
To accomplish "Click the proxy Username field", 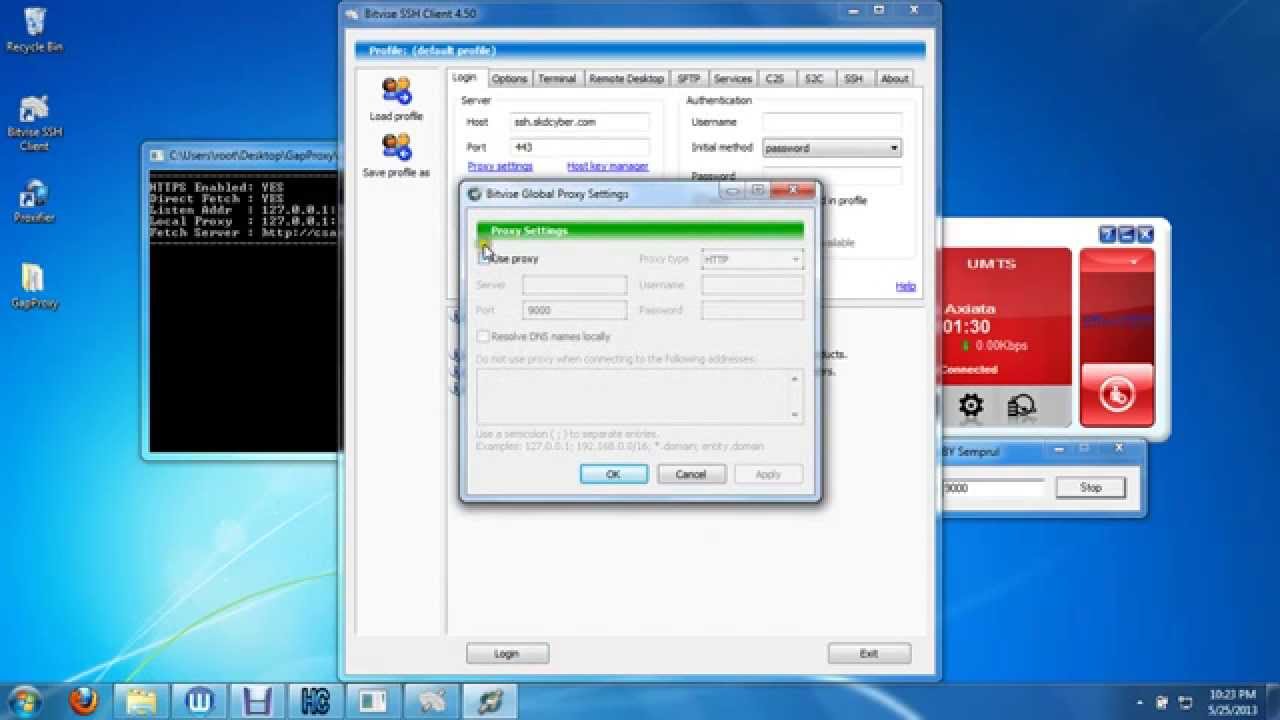I will pyautogui.click(x=752, y=285).
